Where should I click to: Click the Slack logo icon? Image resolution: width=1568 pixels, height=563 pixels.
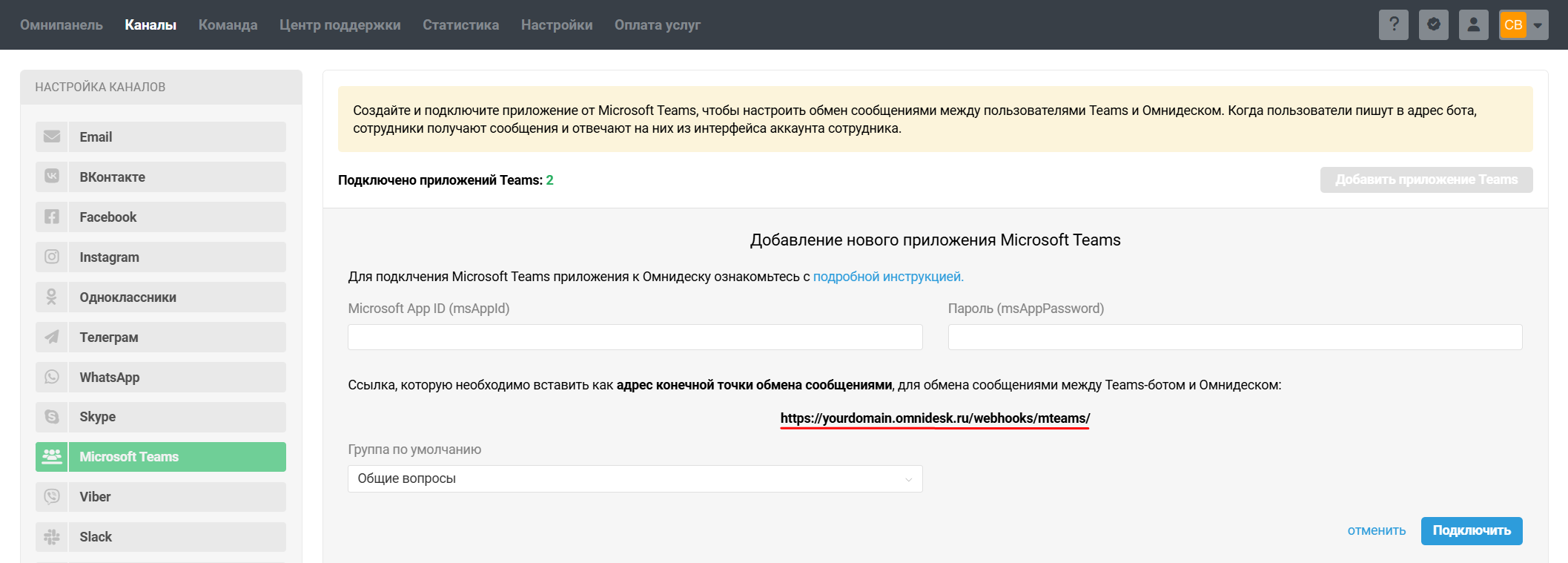click(x=52, y=536)
